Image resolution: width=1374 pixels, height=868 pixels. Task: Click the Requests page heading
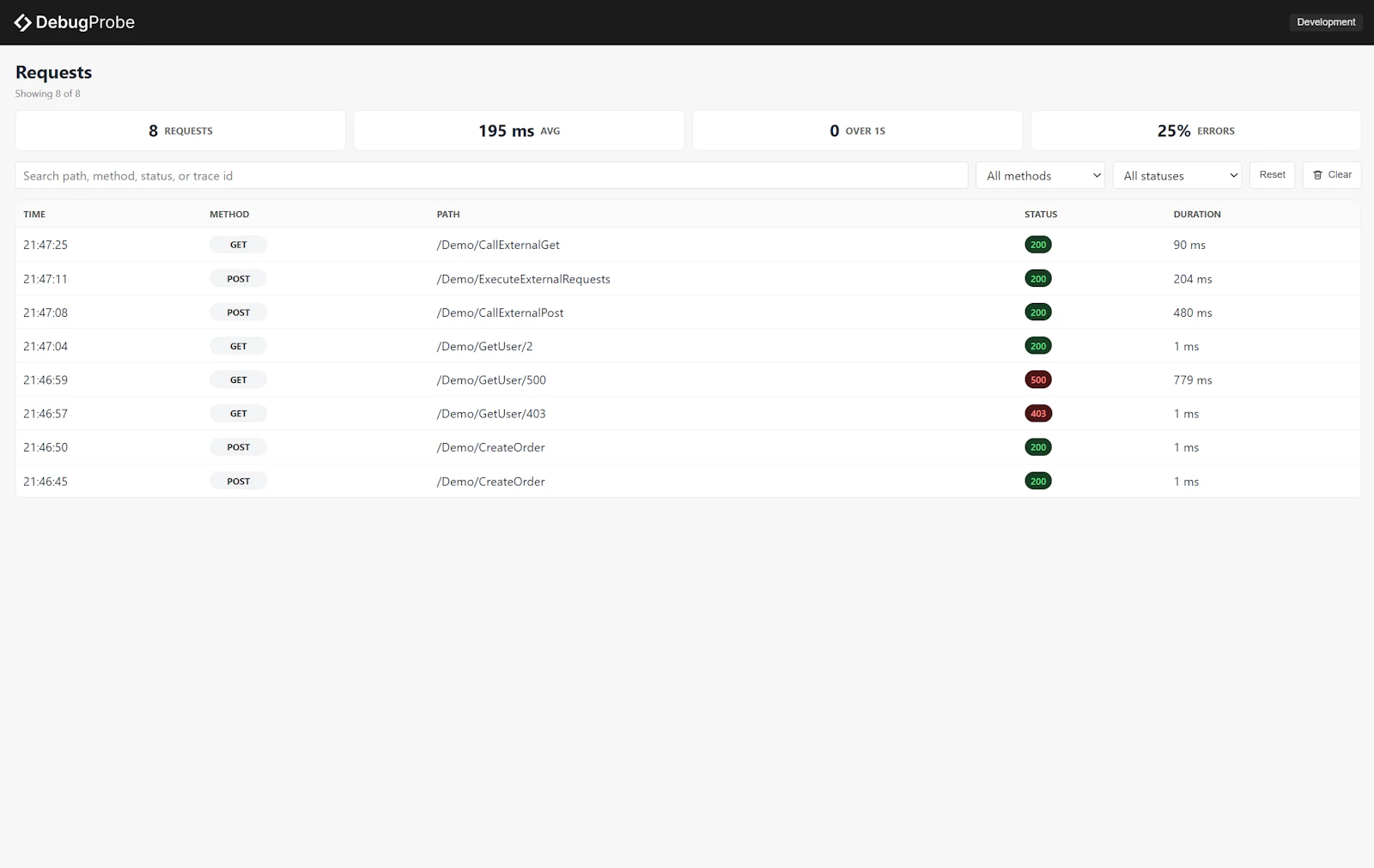(x=53, y=72)
